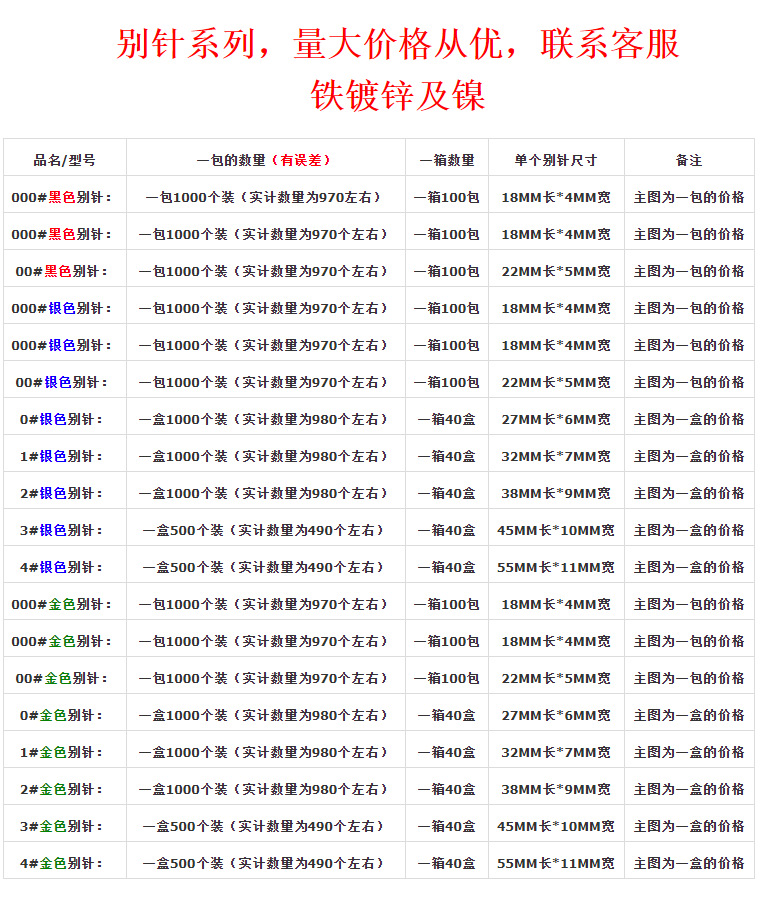The height and width of the screenshot is (907, 762).
Task: Click the red title '别针系列，量大价格从优，联系客服'
Action: point(397,43)
